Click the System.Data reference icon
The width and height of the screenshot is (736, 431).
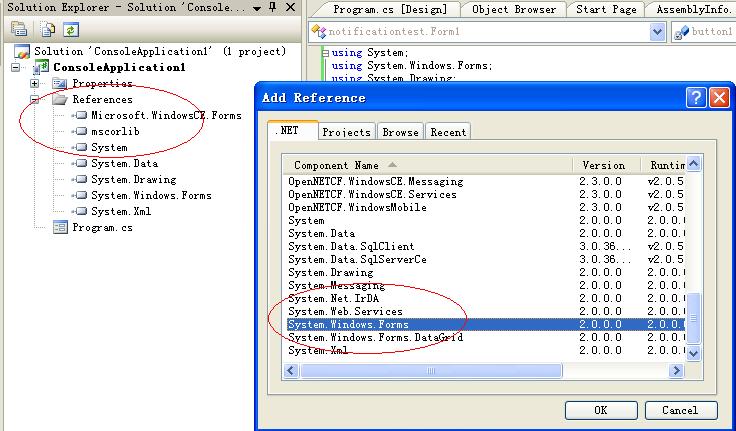coord(80,163)
